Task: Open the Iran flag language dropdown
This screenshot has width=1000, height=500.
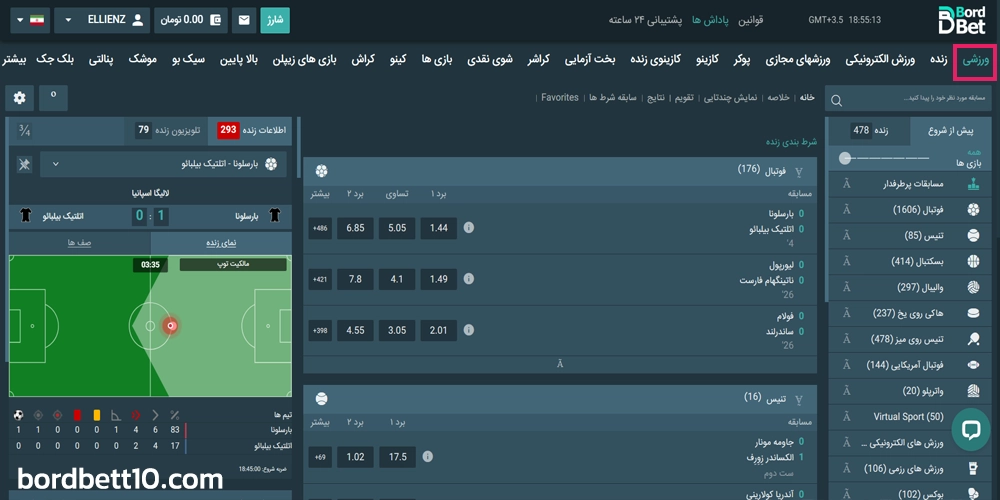Action: (x=30, y=20)
